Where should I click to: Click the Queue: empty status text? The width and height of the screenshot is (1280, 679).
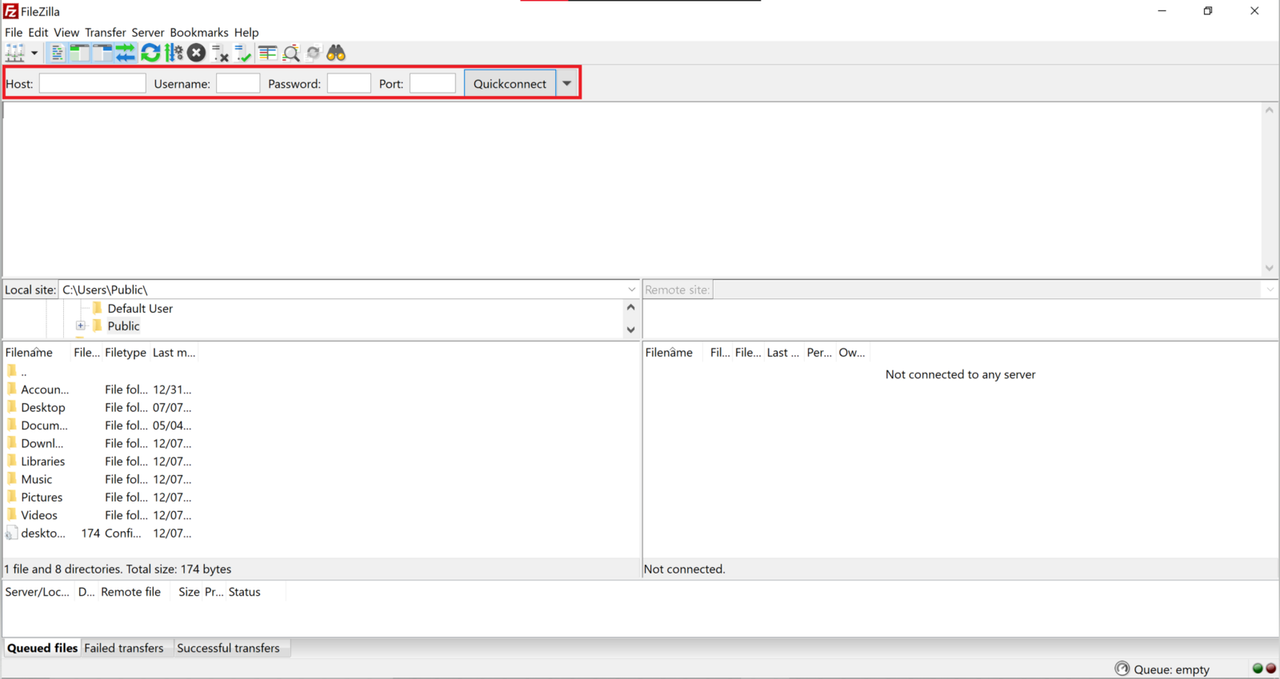pyautogui.click(x=1172, y=670)
